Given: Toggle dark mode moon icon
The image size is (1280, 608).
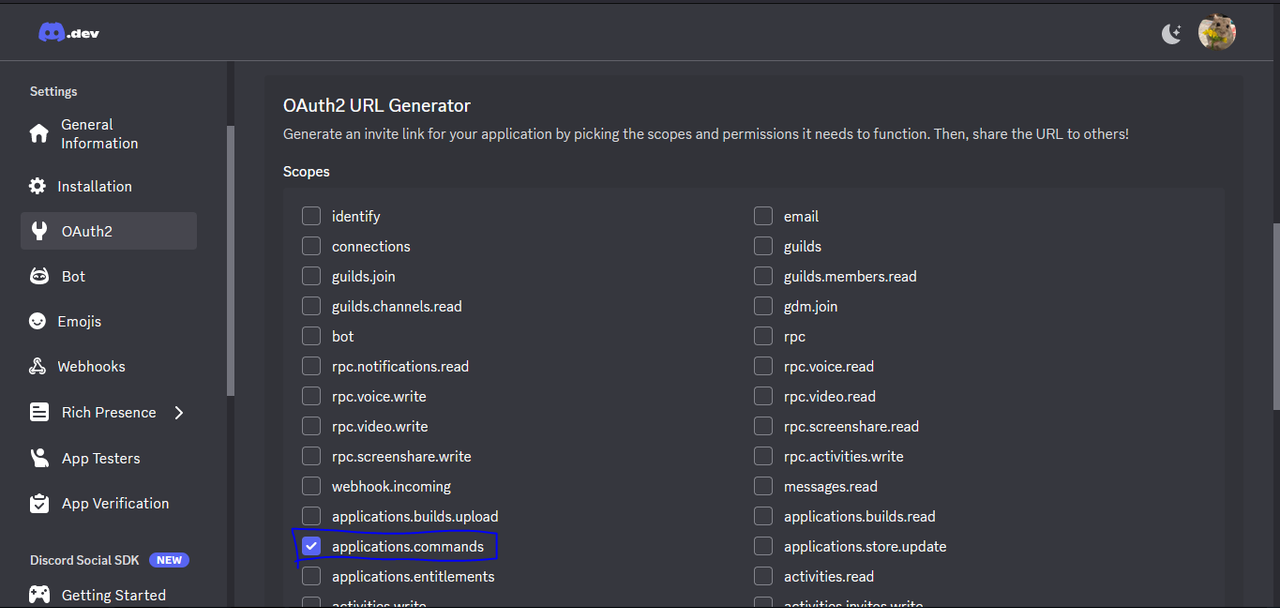Looking at the screenshot, I should coord(1171,33).
